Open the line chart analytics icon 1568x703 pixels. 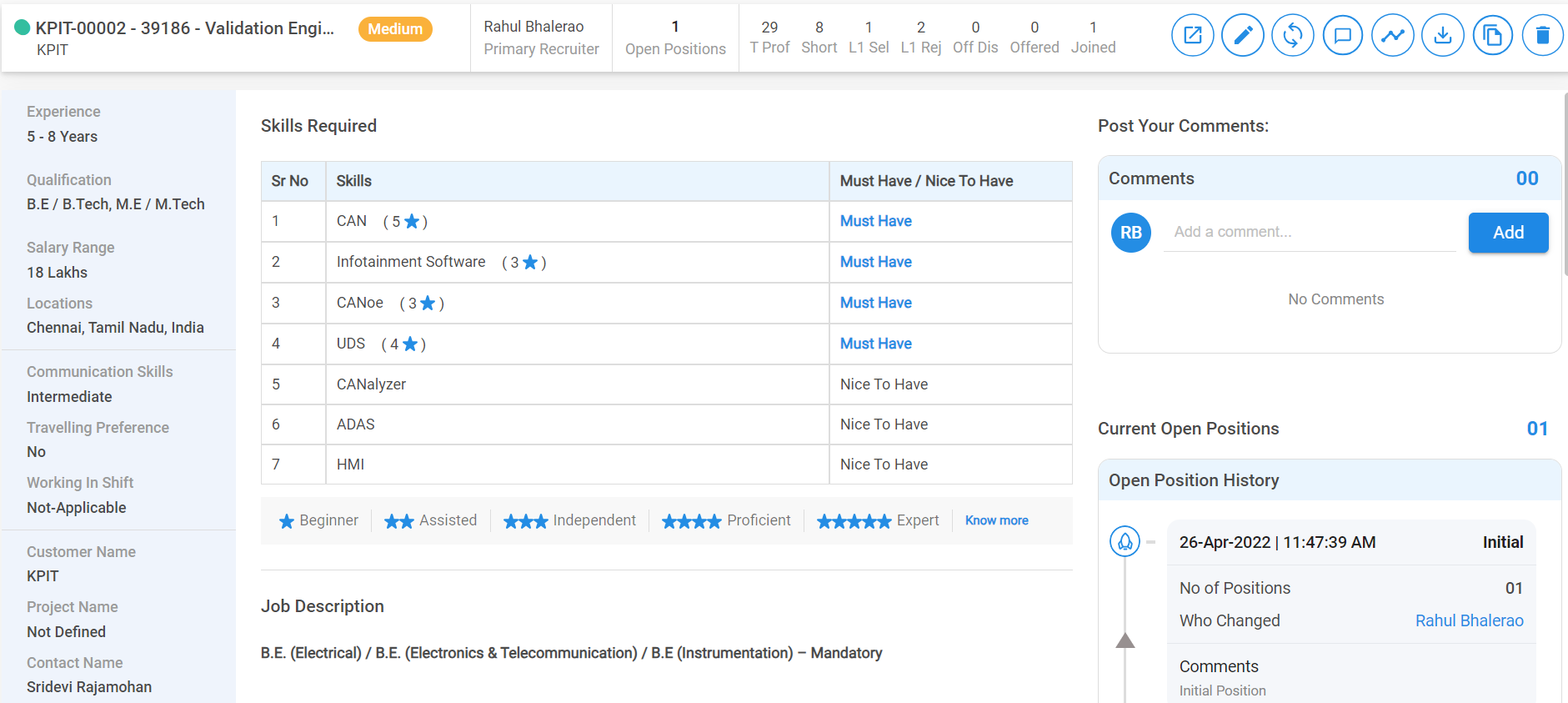tap(1392, 36)
